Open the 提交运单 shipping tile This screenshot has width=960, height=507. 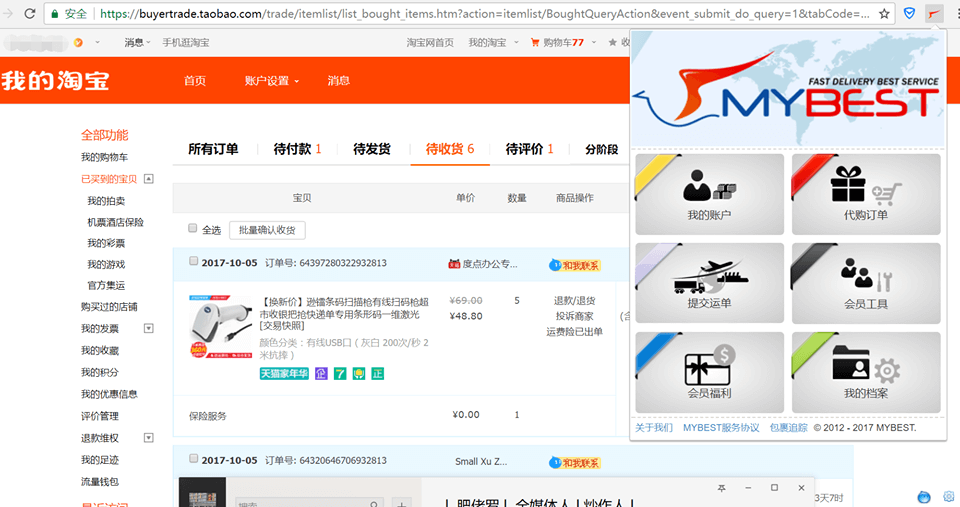tap(710, 283)
